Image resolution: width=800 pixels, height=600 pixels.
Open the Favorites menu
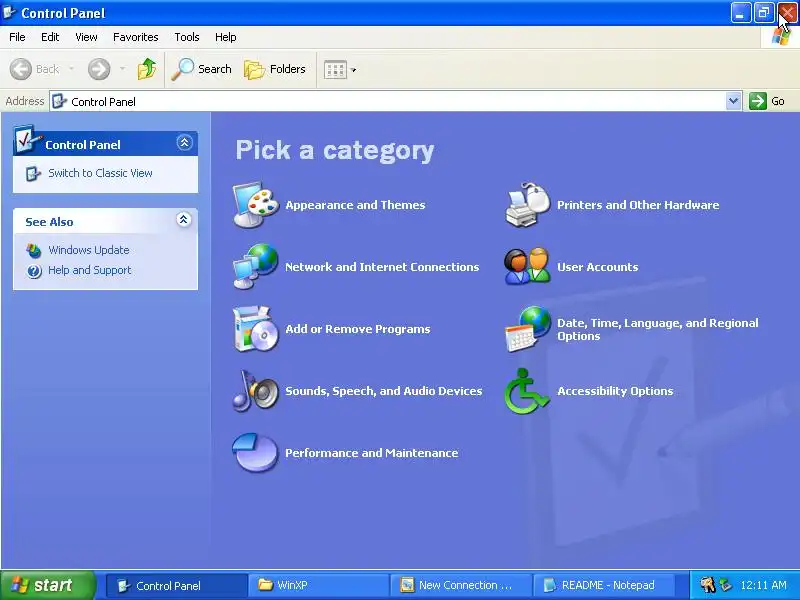click(136, 37)
